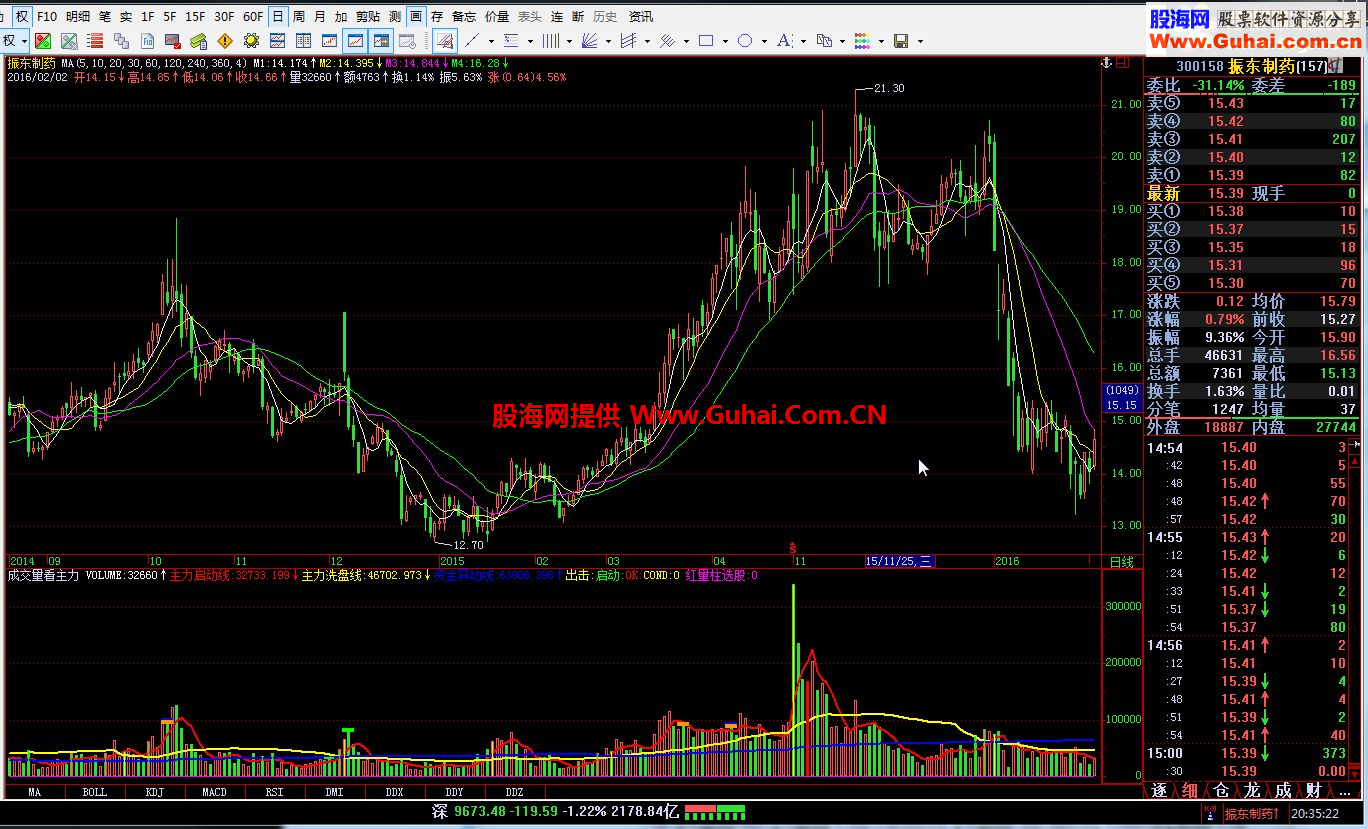Click the 15/11/25 date marker on timeline
The width and height of the screenshot is (1368, 829).
[x=900, y=561]
